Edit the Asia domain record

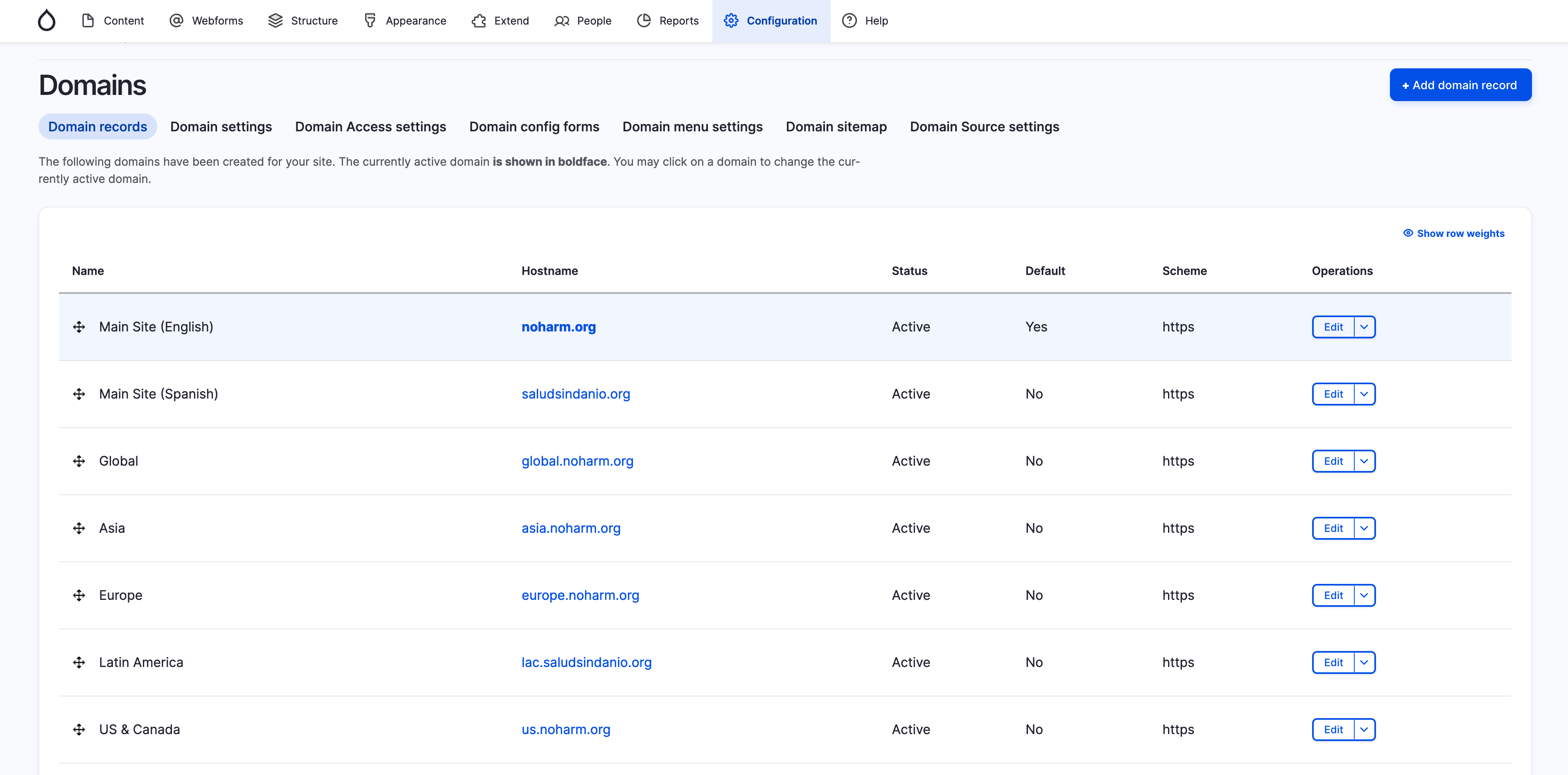point(1333,528)
